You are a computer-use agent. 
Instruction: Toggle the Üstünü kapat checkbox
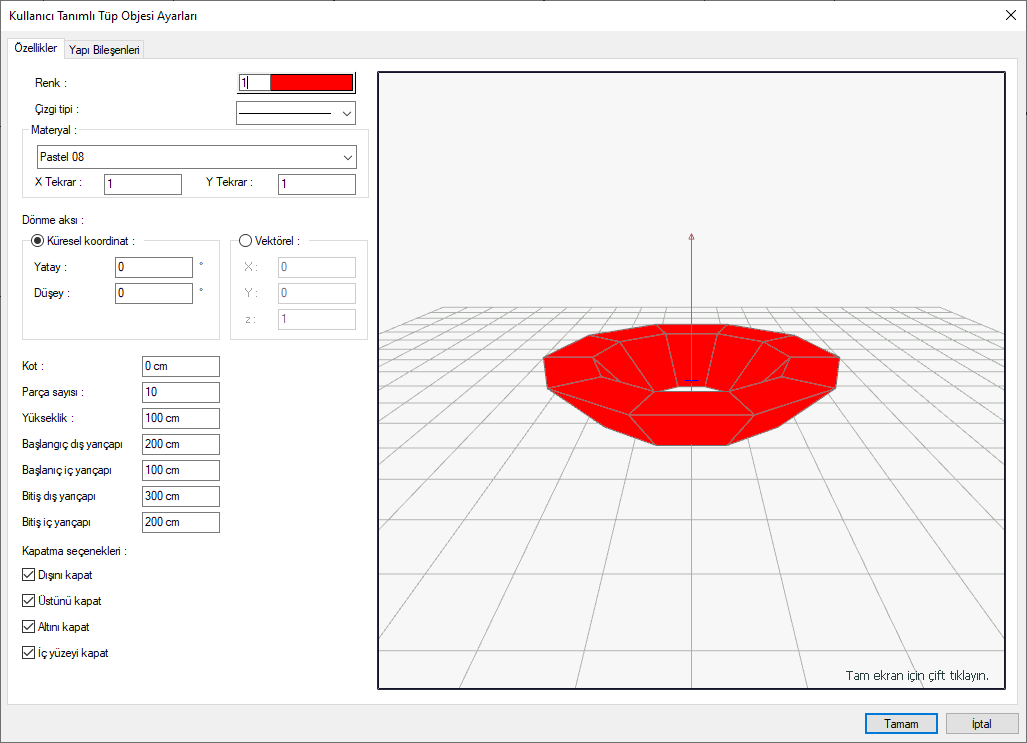tap(29, 601)
